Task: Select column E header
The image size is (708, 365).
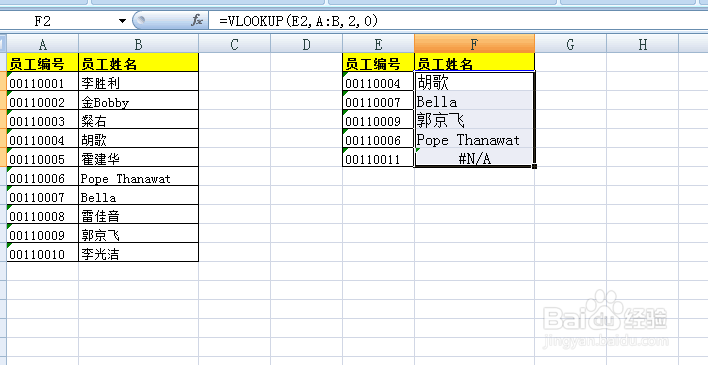Action: (378, 44)
